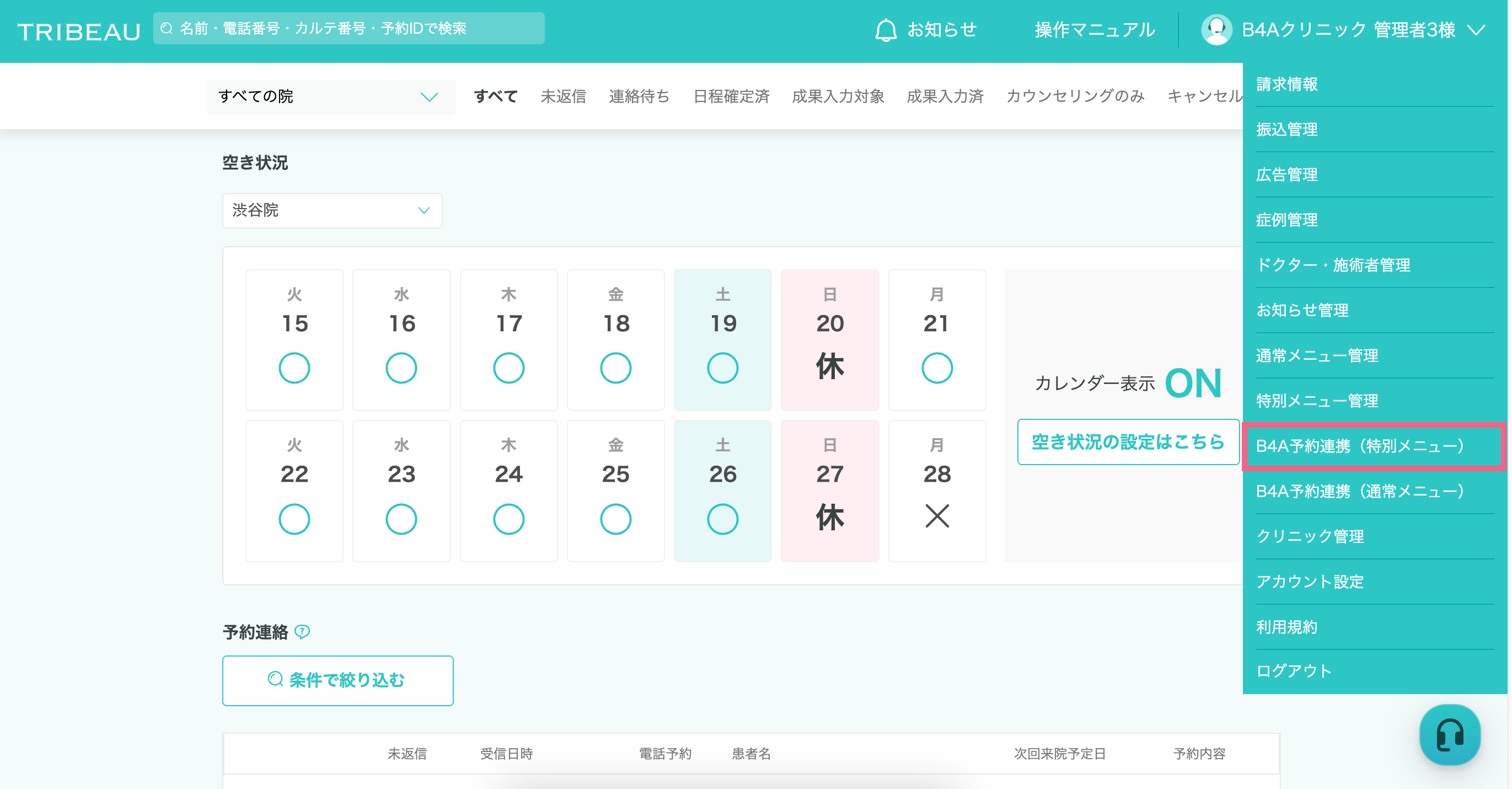
Task: Open the 渋谷院 branch dropdown
Action: click(x=332, y=210)
